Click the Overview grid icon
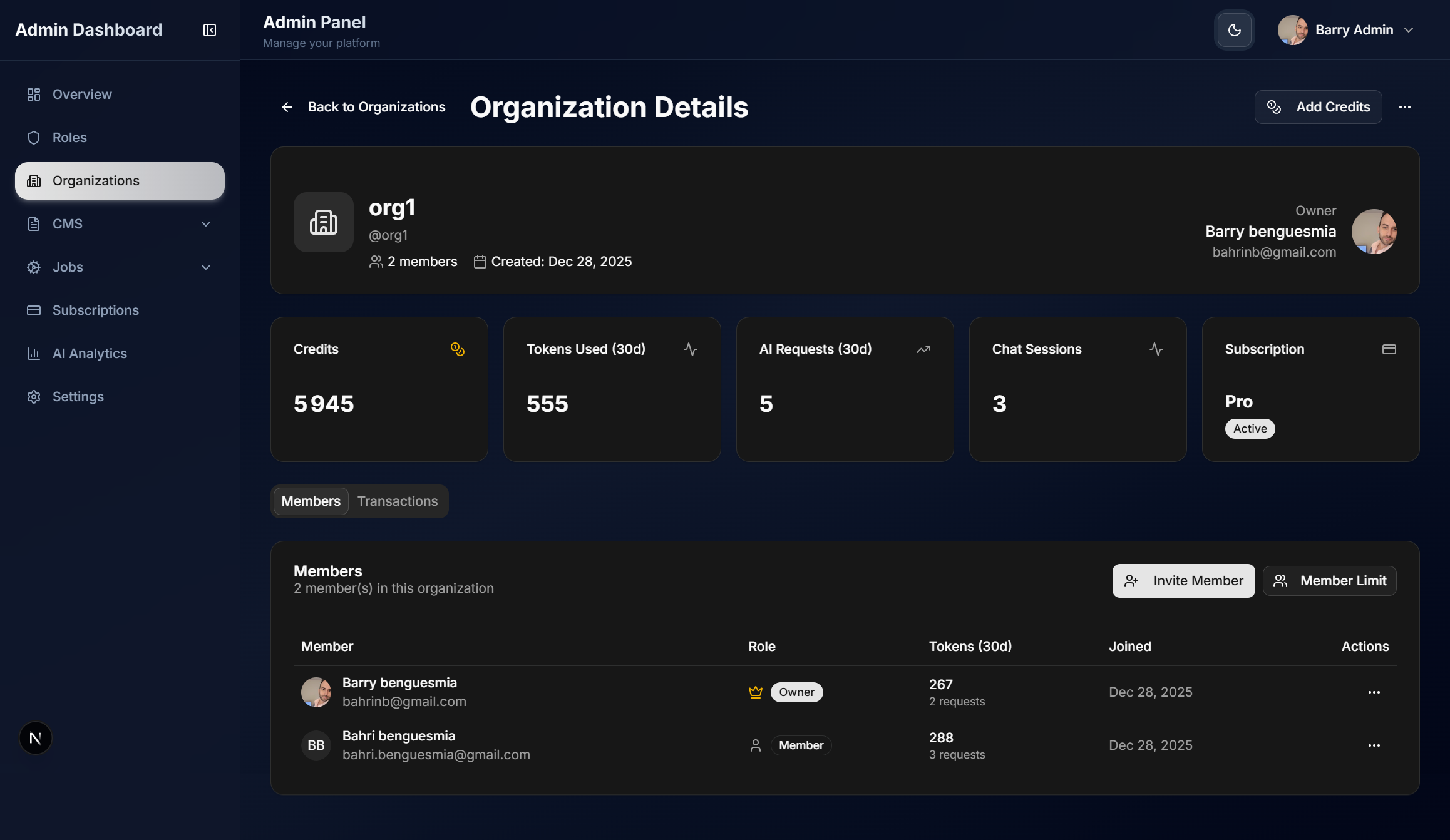Viewport: 1450px width, 840px height. click(x=34, y=95)
